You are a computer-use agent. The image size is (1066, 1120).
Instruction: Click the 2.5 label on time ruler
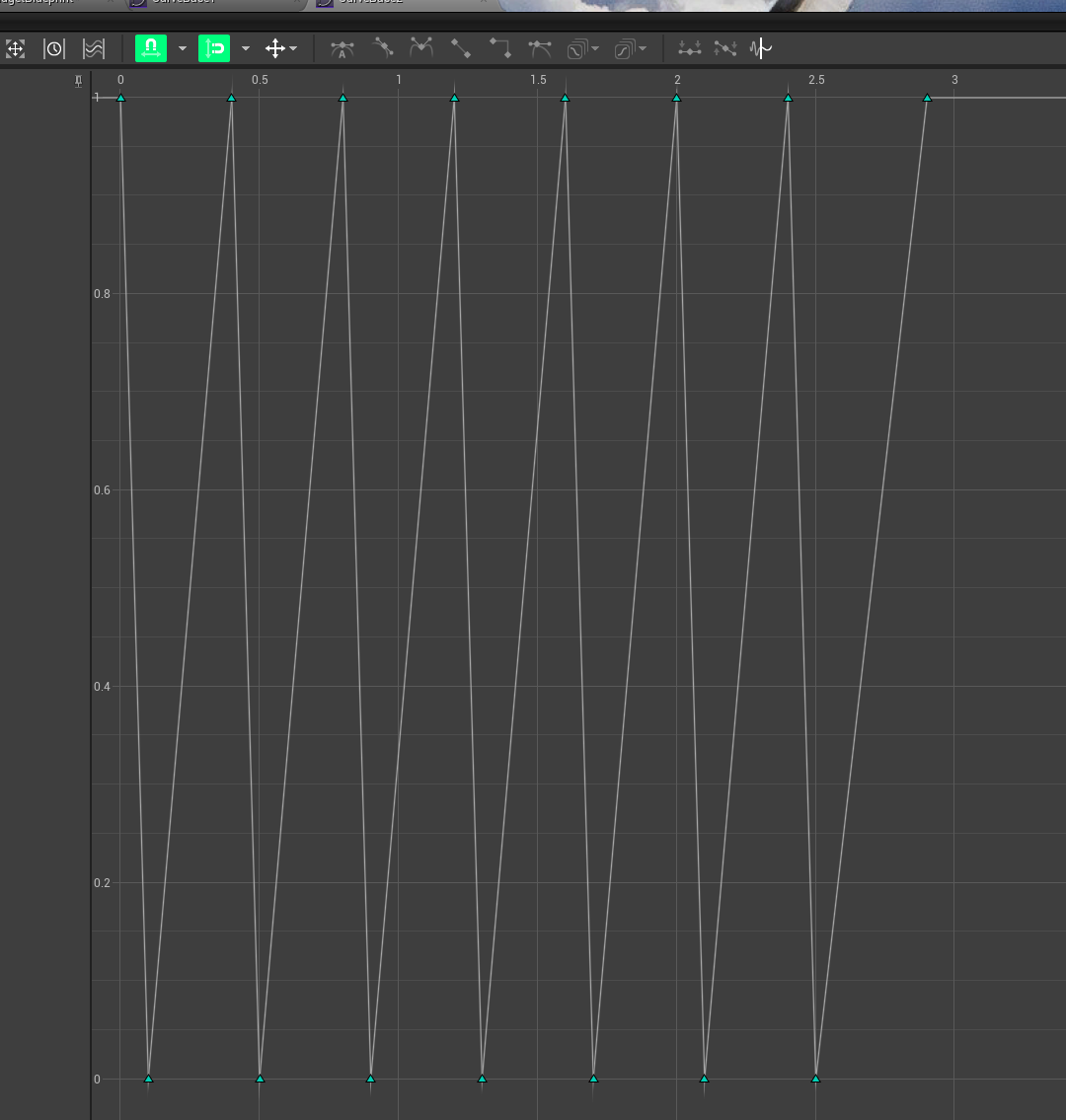pyautogui.click(x=816, y=80)
